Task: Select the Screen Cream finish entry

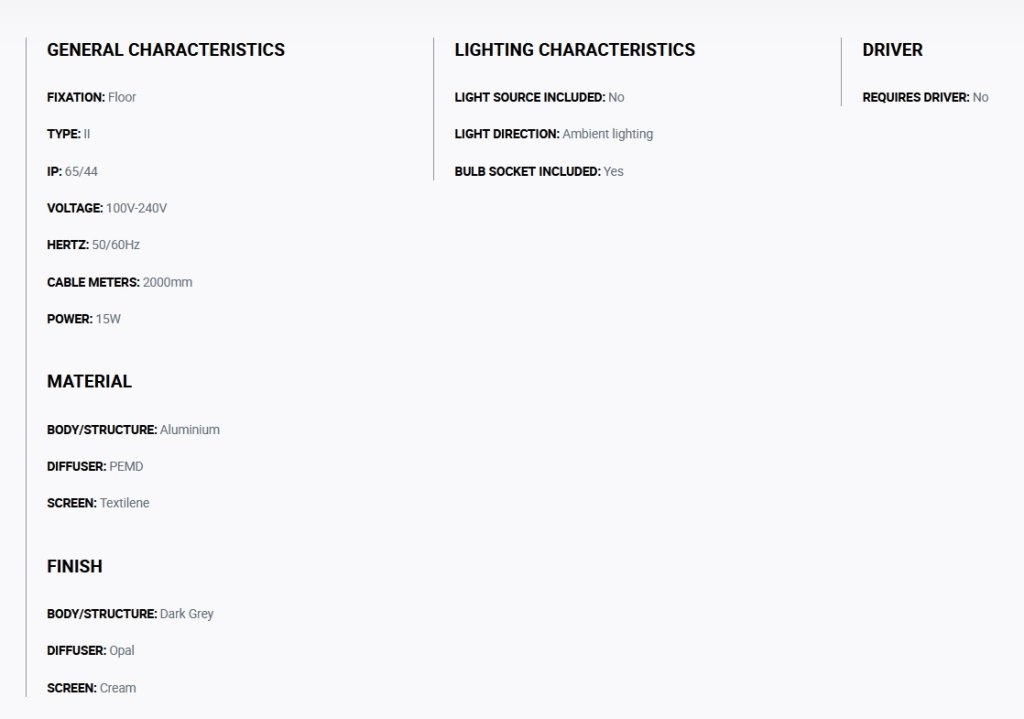Action: tap(91, 688)
